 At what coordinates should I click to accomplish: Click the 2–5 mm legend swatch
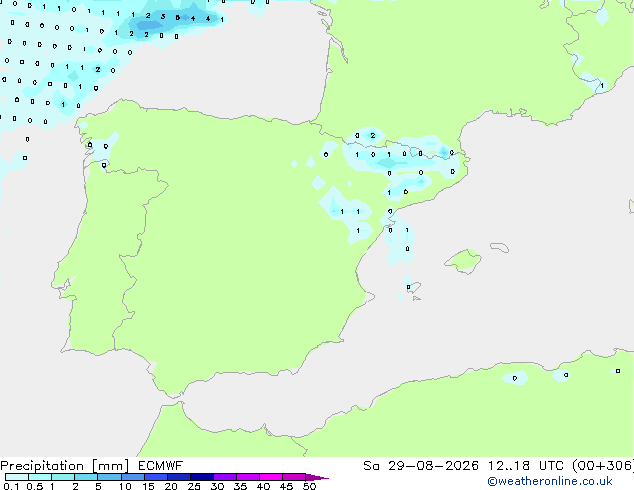[86, 477]
